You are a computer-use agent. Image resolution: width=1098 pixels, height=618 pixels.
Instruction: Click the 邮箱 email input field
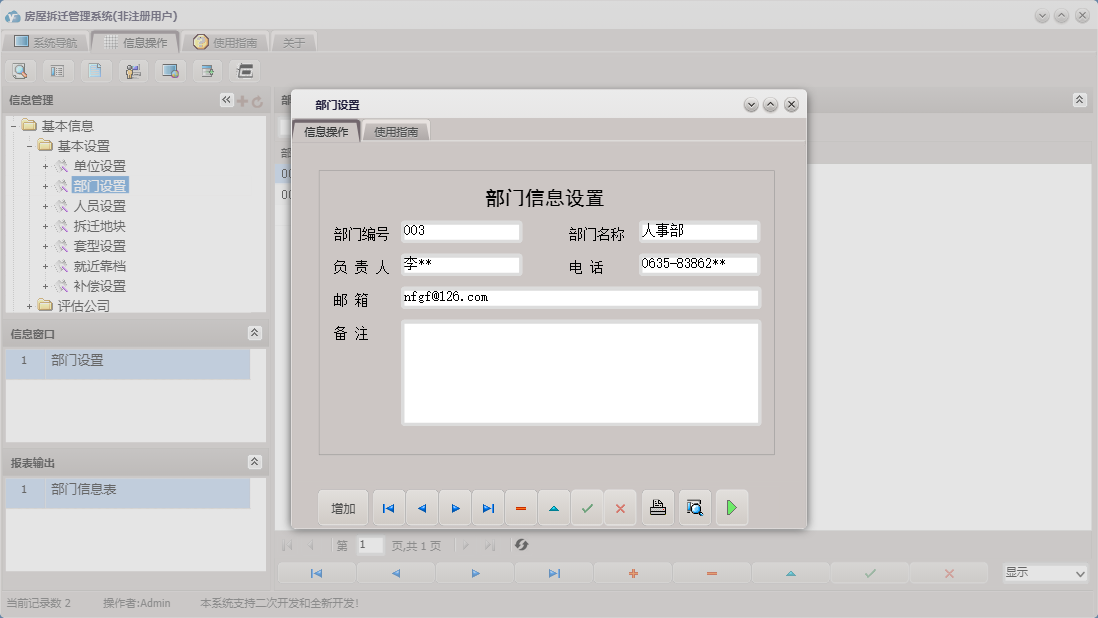[x=580, y=297]
